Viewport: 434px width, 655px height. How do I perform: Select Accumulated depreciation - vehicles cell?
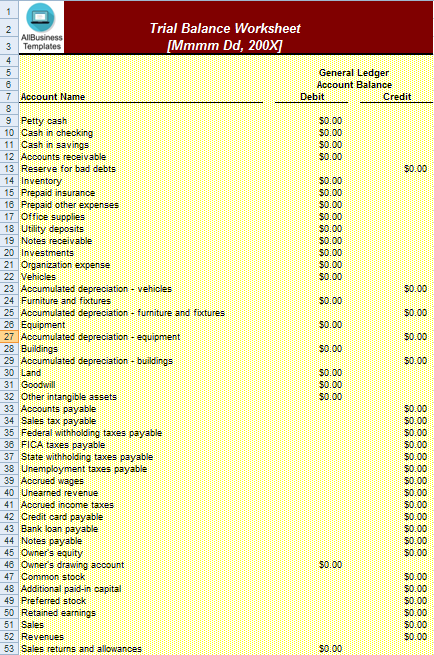coord(96,289)
